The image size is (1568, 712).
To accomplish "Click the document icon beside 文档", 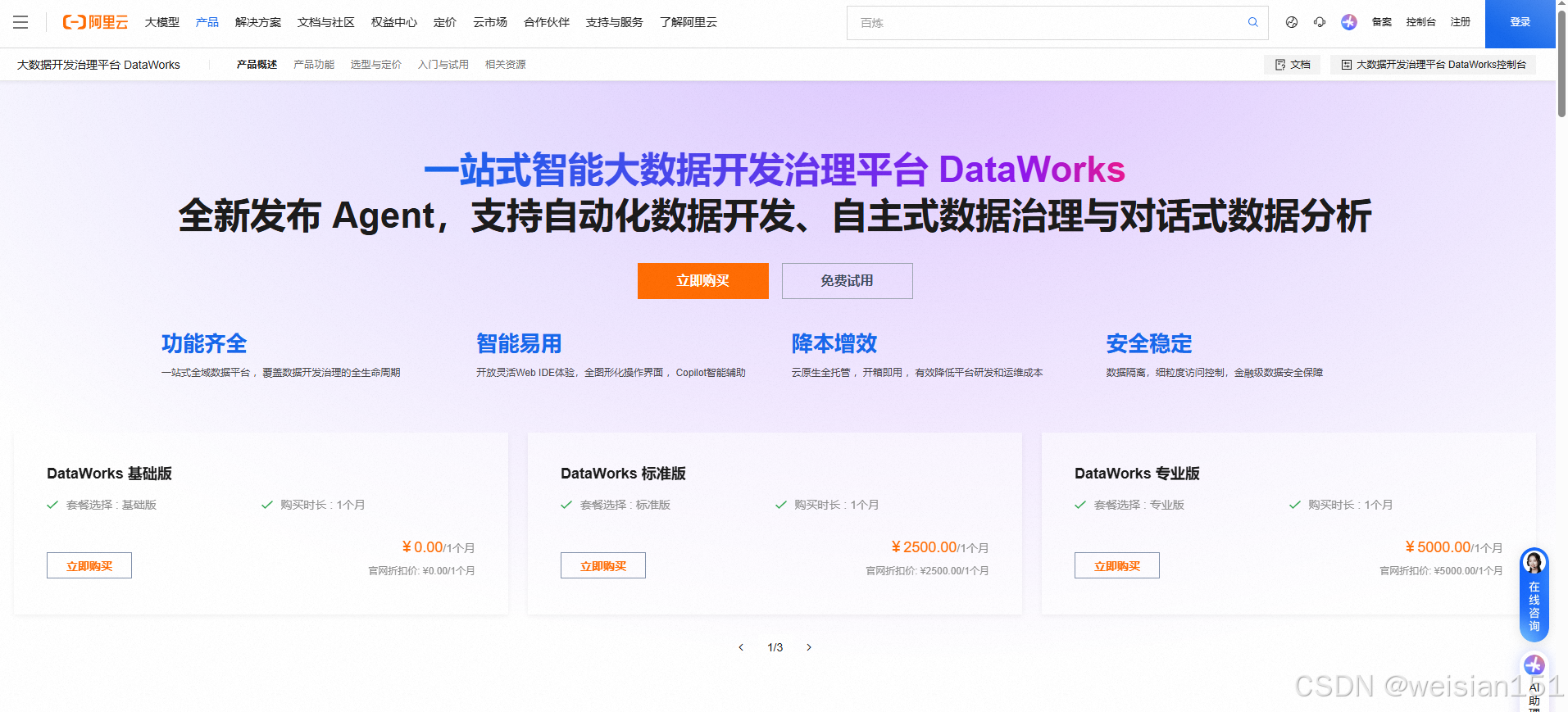I will [x=1279, y=65].
